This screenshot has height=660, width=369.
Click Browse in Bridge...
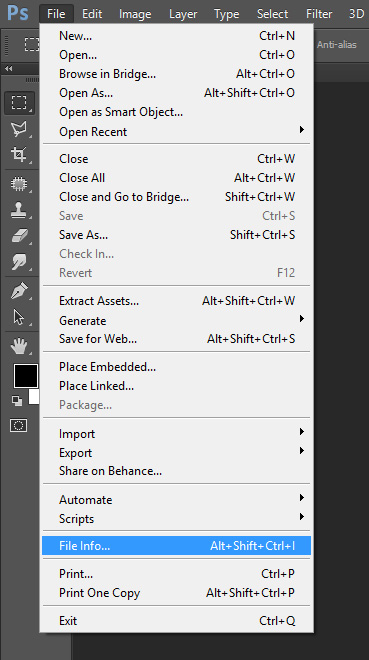(177, 74)
